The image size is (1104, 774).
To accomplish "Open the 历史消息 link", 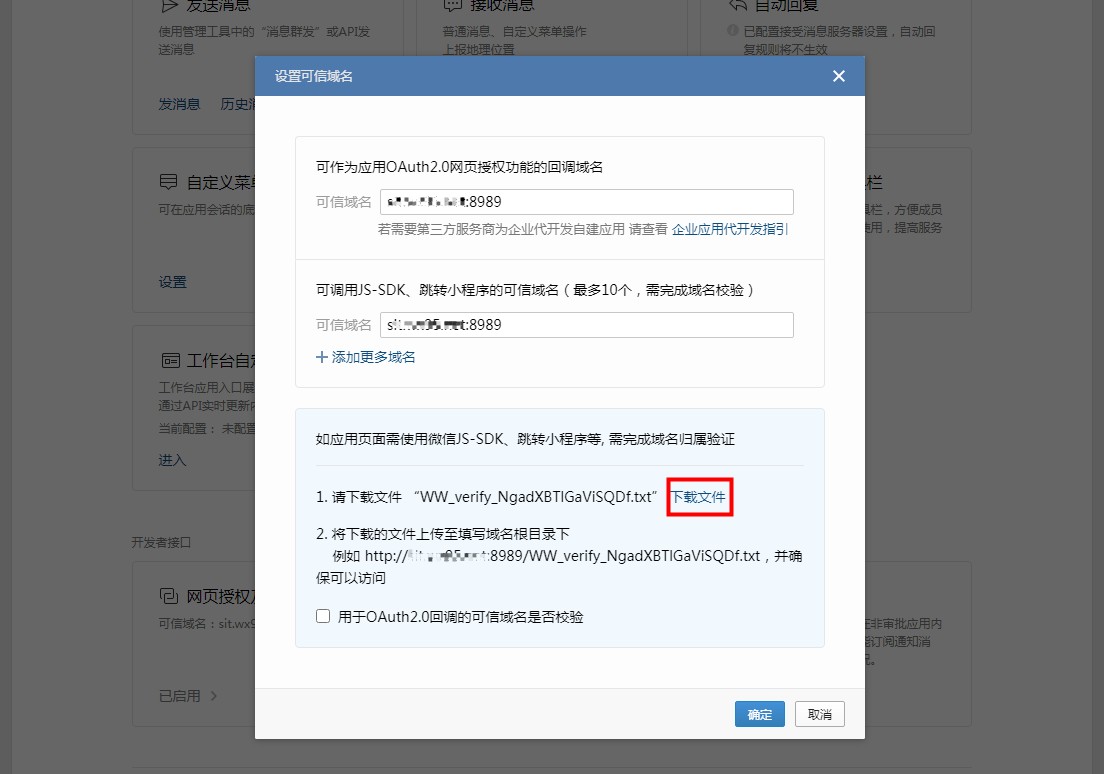I will coord(238,104).
